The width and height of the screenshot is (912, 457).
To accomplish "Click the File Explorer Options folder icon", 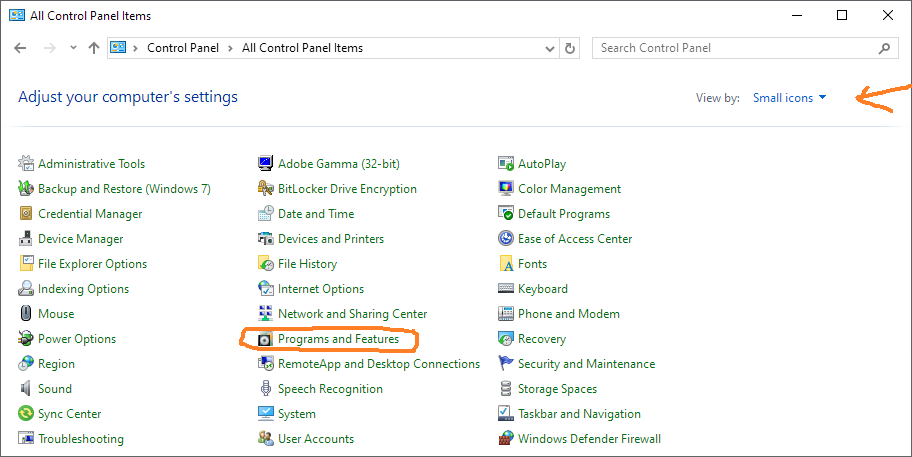I will click(x=26, y=263).
